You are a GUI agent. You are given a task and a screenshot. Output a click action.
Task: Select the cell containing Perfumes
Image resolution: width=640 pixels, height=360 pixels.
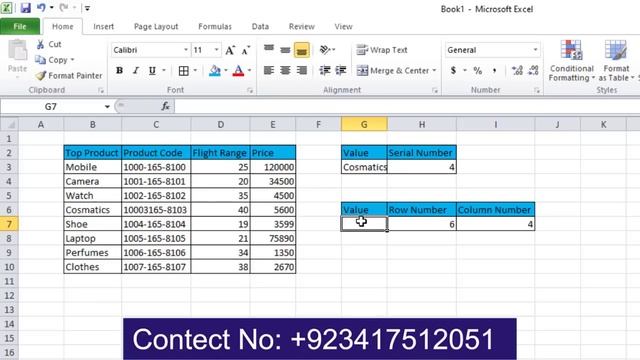[93, 253]
